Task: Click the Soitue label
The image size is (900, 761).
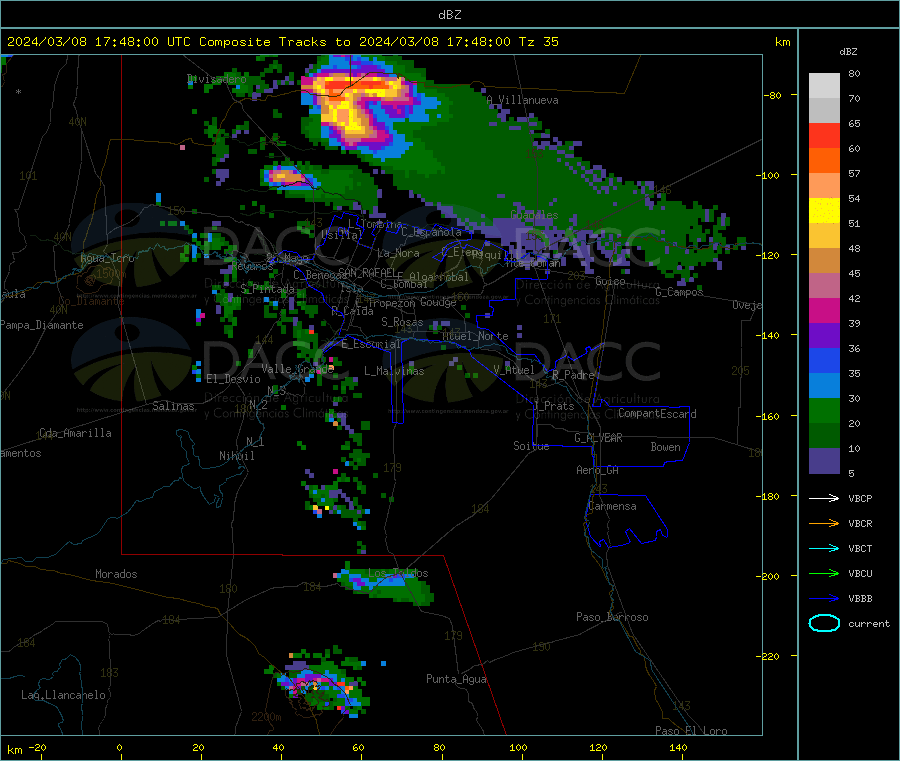Action: (531, 446)
